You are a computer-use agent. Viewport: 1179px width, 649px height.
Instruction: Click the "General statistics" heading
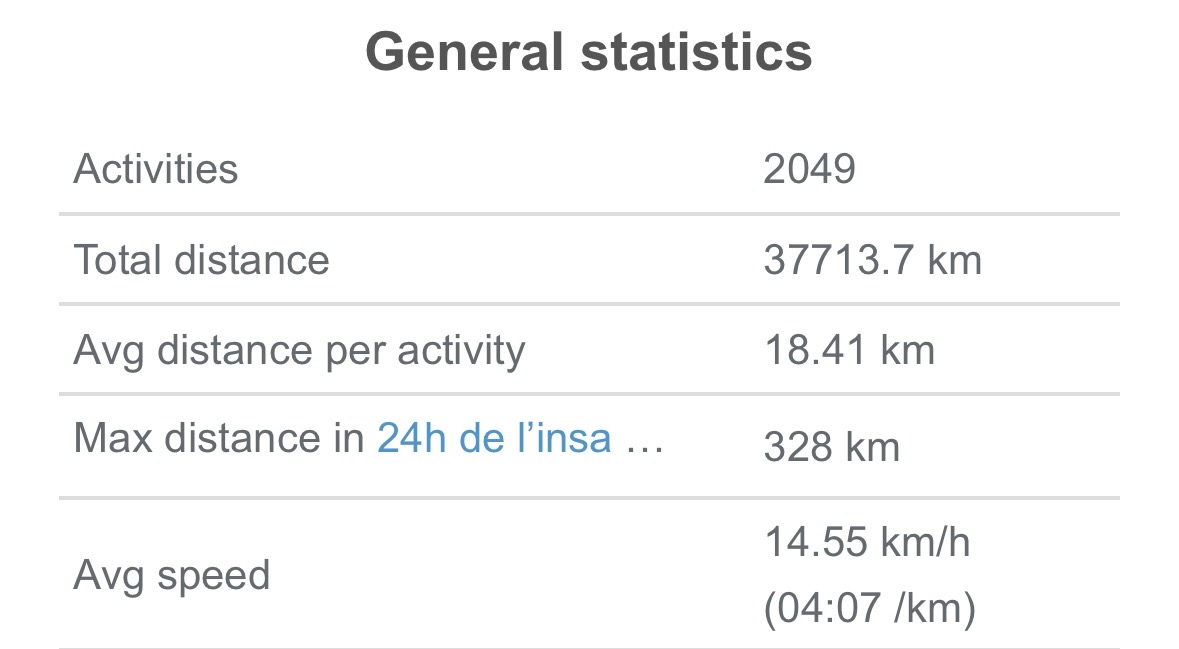click(589, 52)
